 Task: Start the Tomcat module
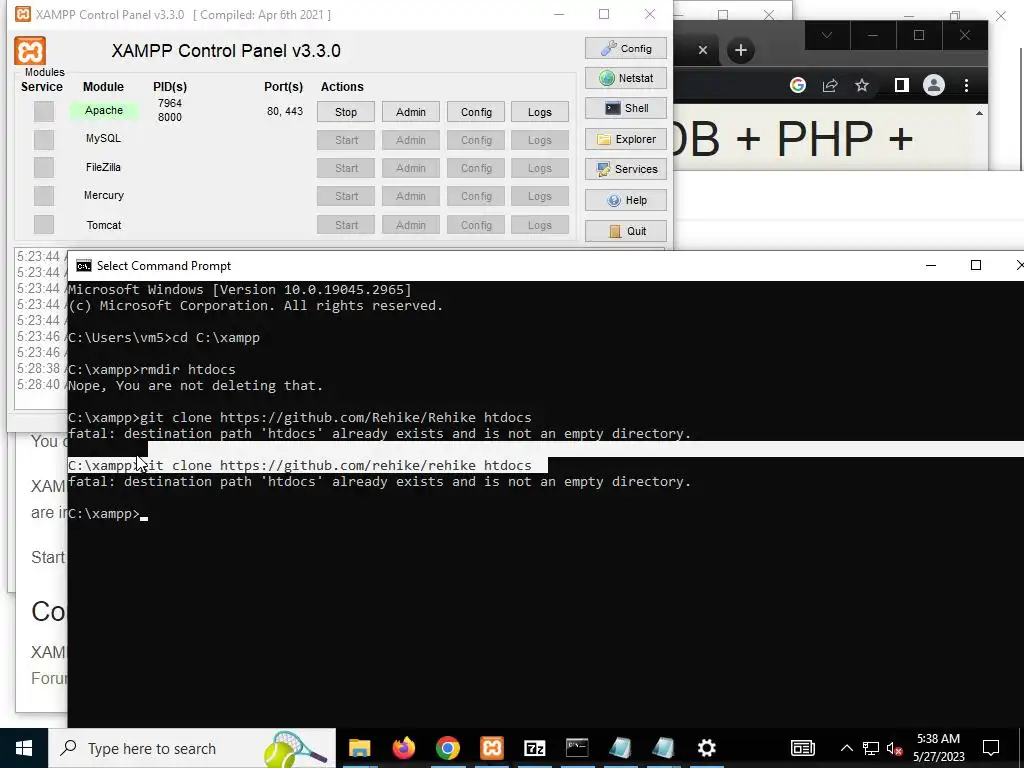[345, 225]
